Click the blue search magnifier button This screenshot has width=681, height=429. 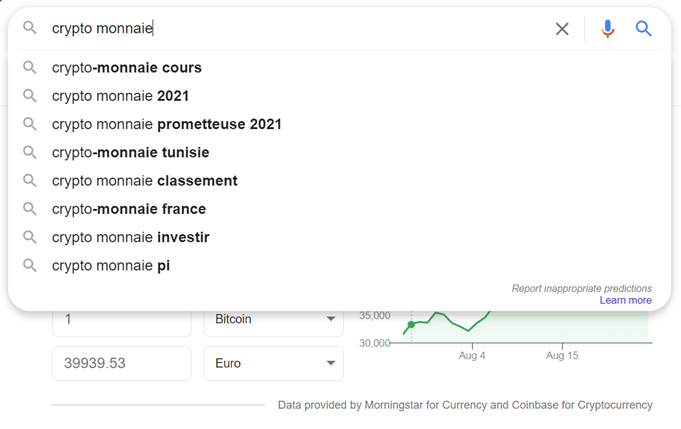click(x=644, y=29)
